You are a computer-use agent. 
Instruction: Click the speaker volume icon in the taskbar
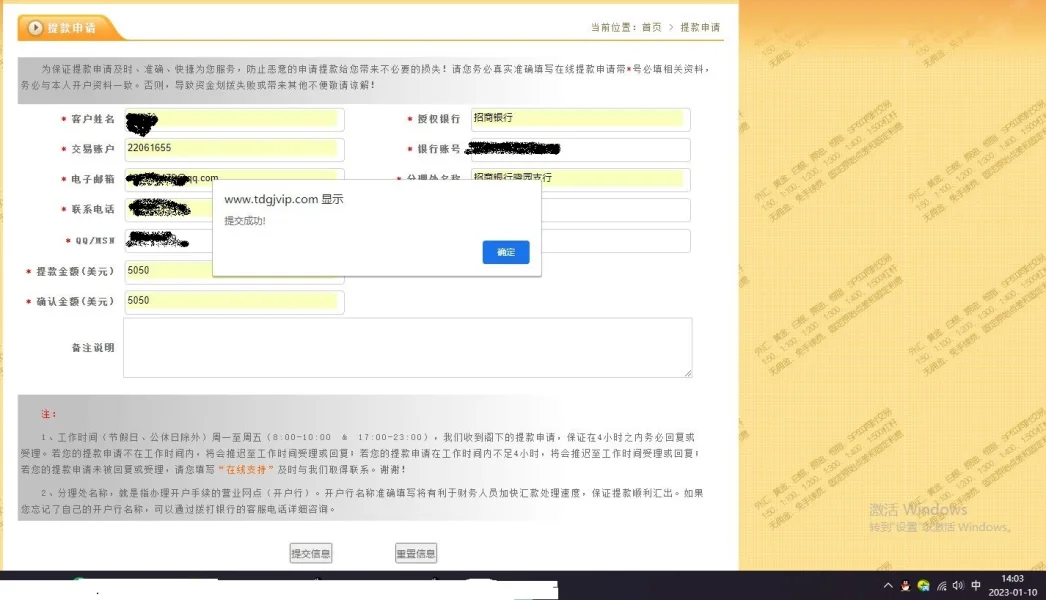click(958, 585)
